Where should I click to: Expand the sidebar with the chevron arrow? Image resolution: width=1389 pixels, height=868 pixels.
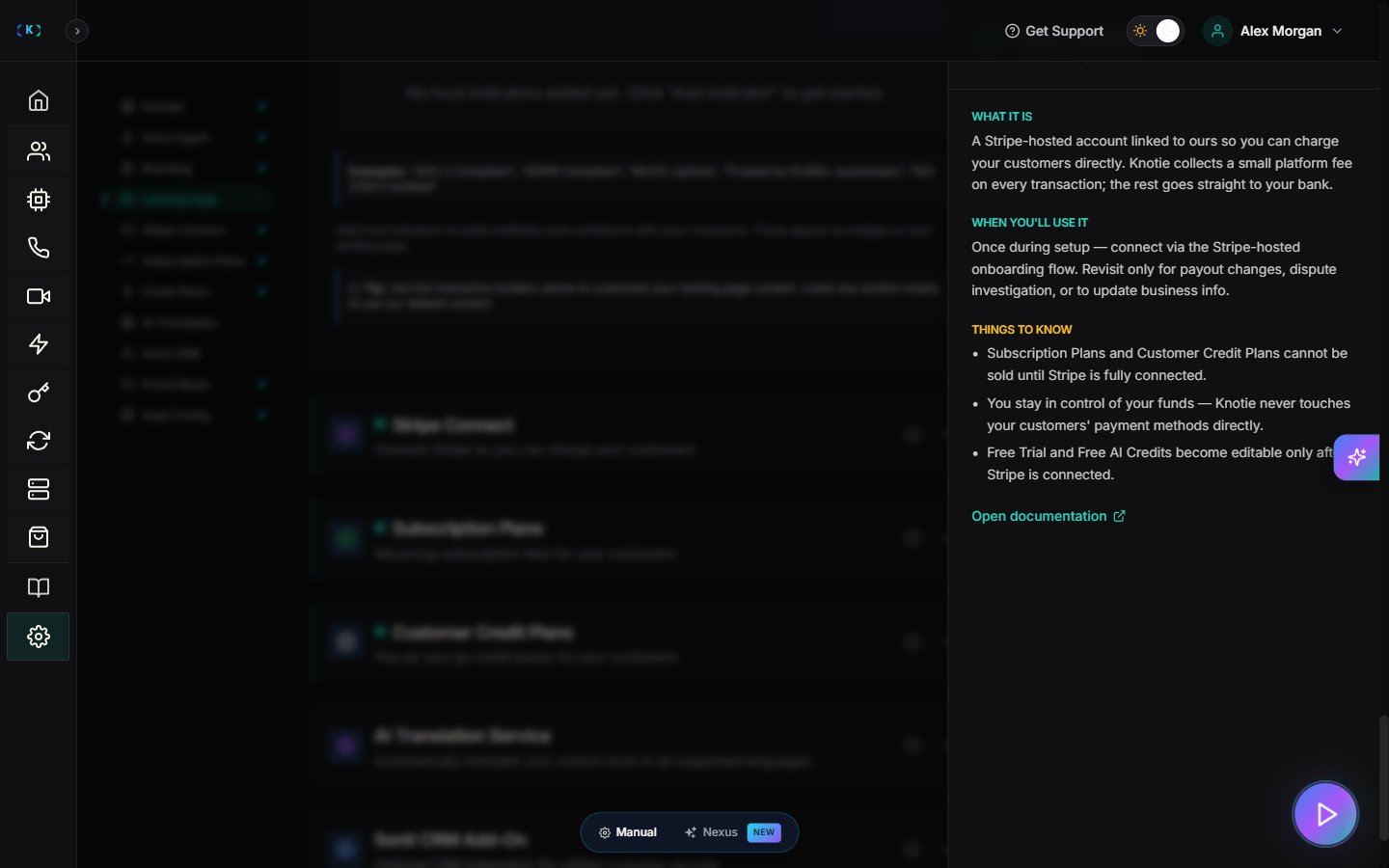pyautogui.click(x=77, y=31)
